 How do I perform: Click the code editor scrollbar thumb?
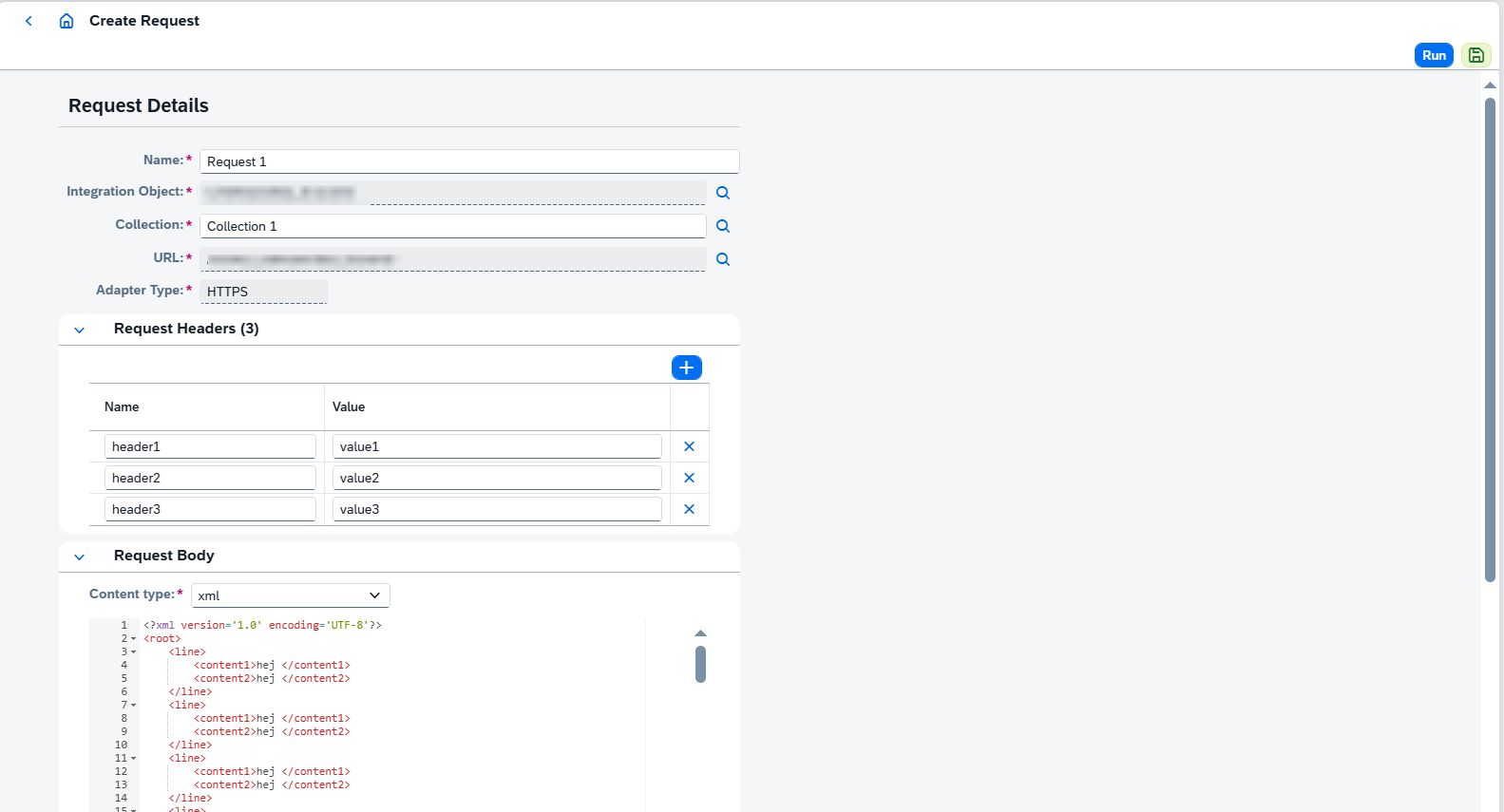point(700,664)
